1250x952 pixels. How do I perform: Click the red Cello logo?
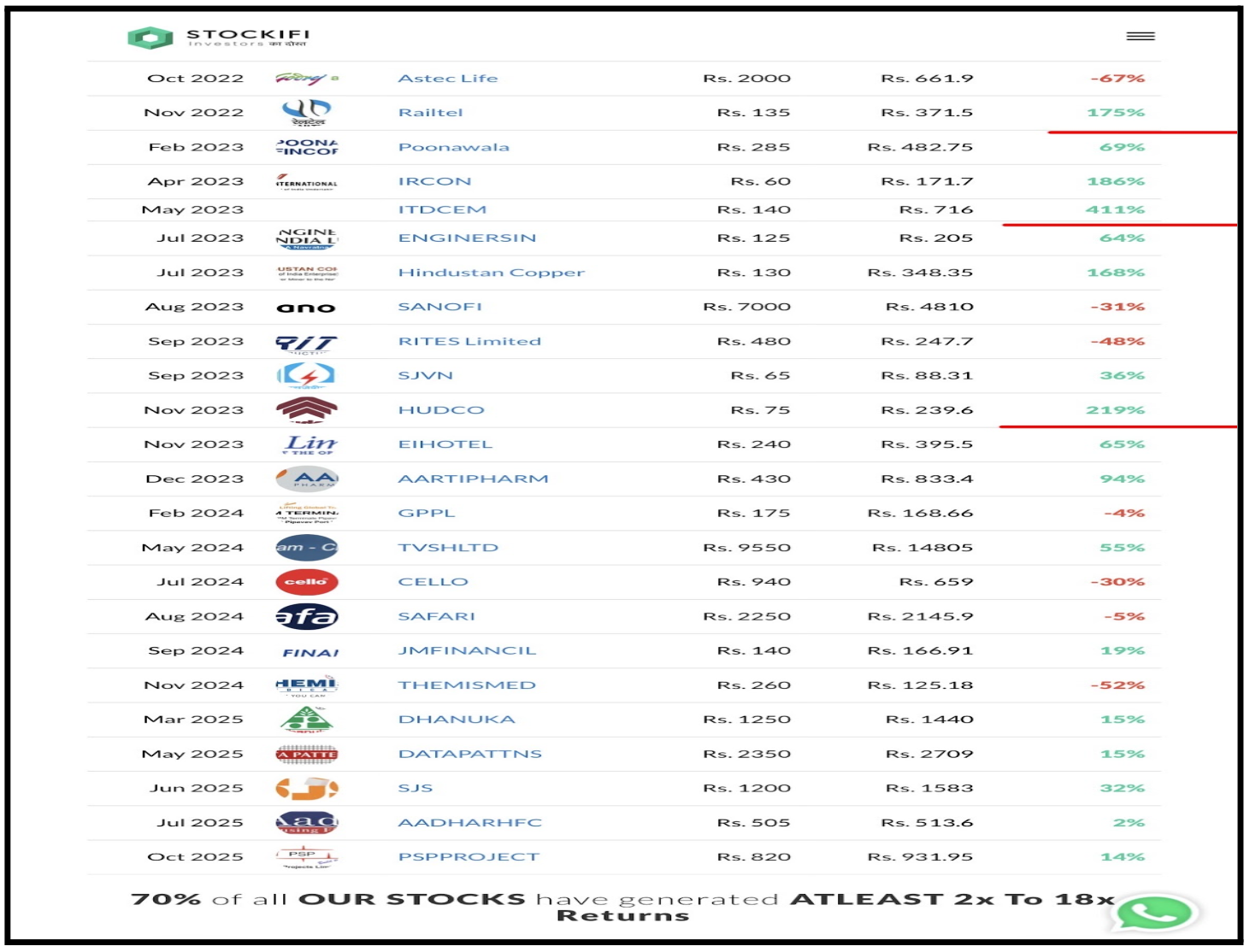coord(307,582)
